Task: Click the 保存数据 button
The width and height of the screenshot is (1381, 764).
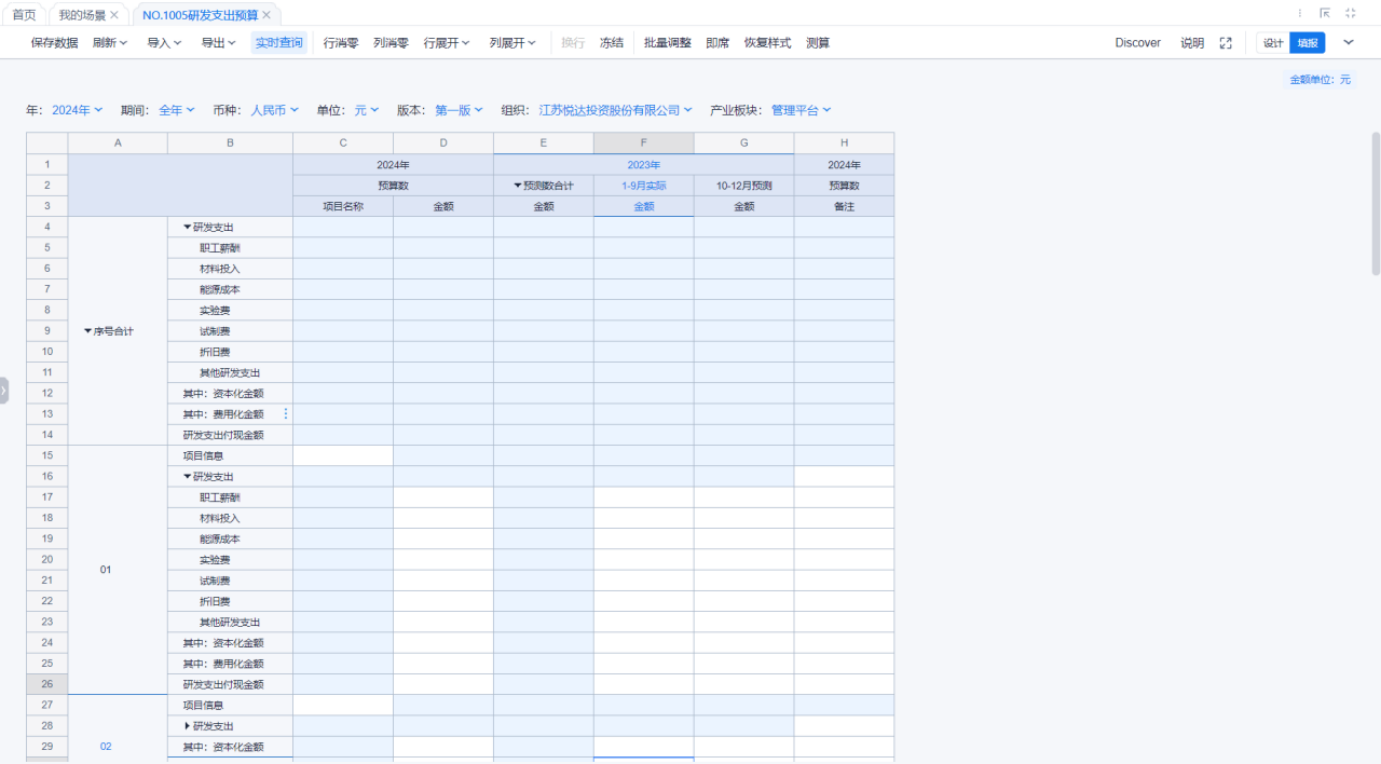Action: pos(54,43)
